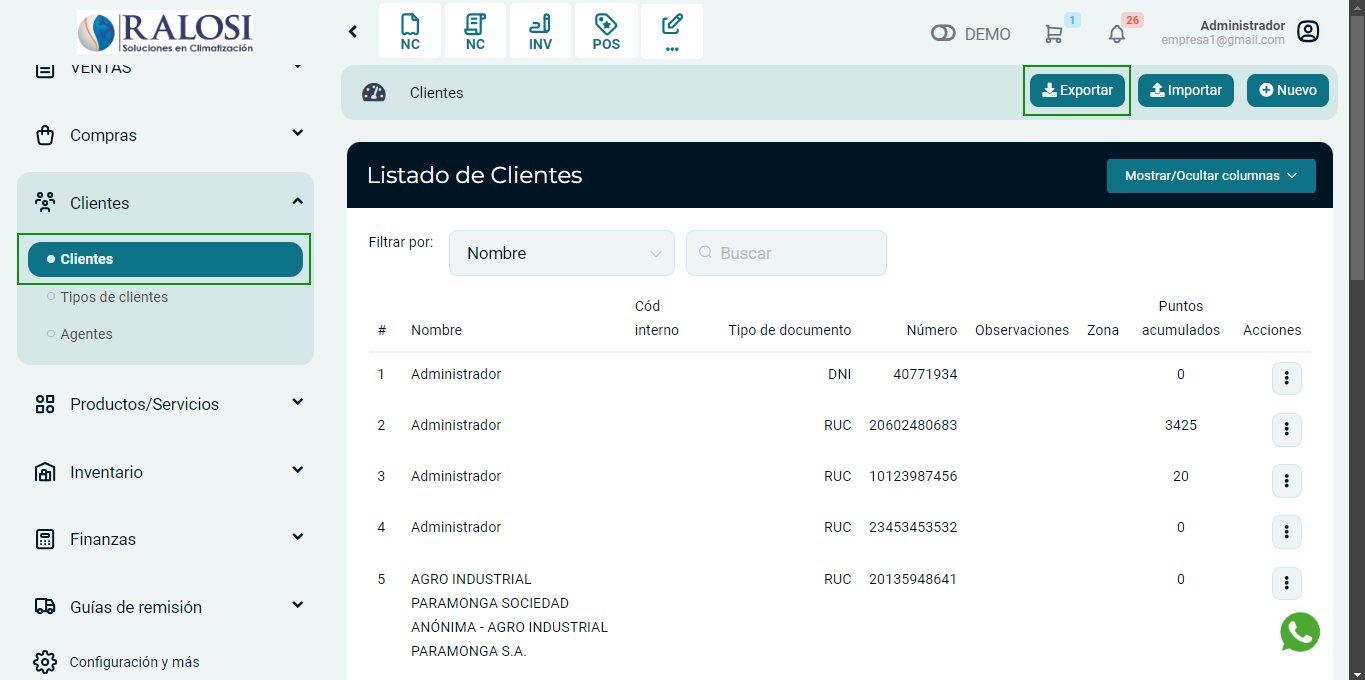Open the INV shortcut icon
Screen dimensions: 1365x680
click(x=540, y=31)
